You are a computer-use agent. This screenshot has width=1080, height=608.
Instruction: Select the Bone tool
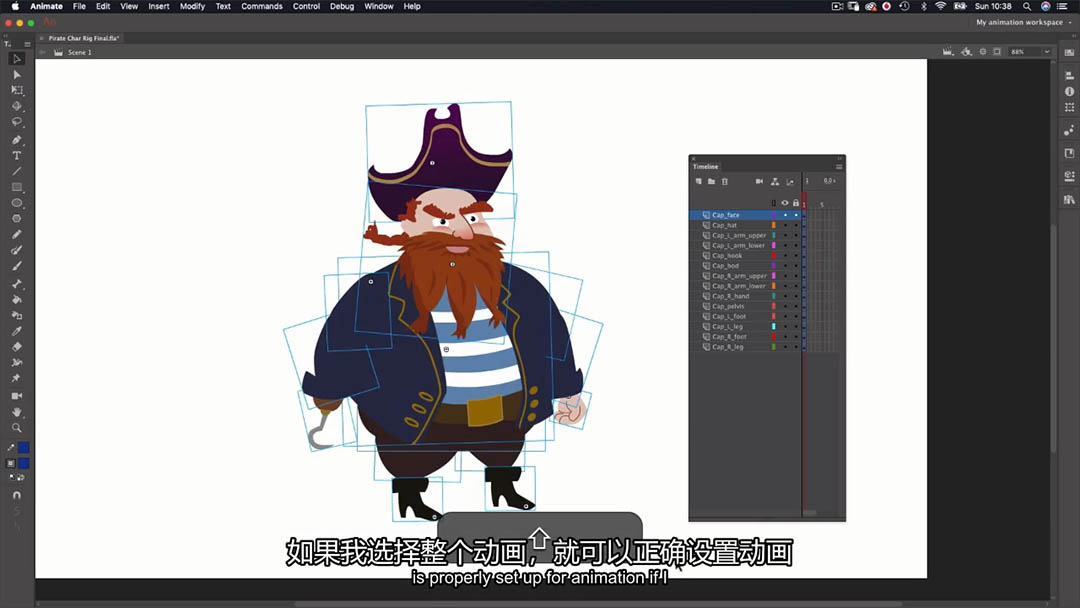click(17, 284)
